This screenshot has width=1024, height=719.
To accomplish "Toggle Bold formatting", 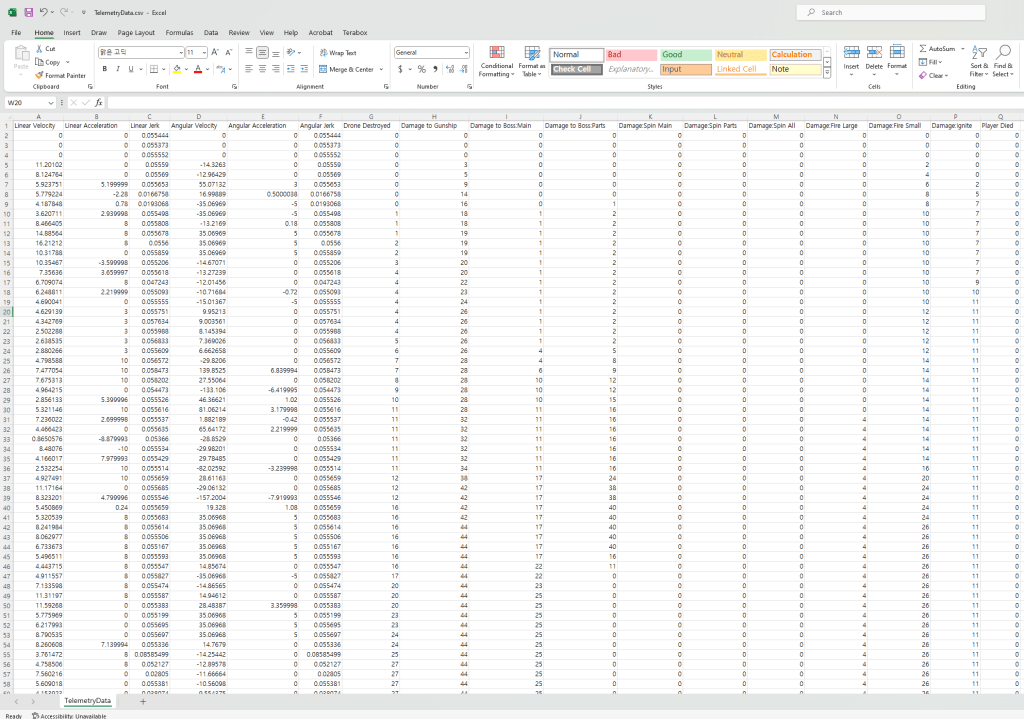I will click(104, 69).
